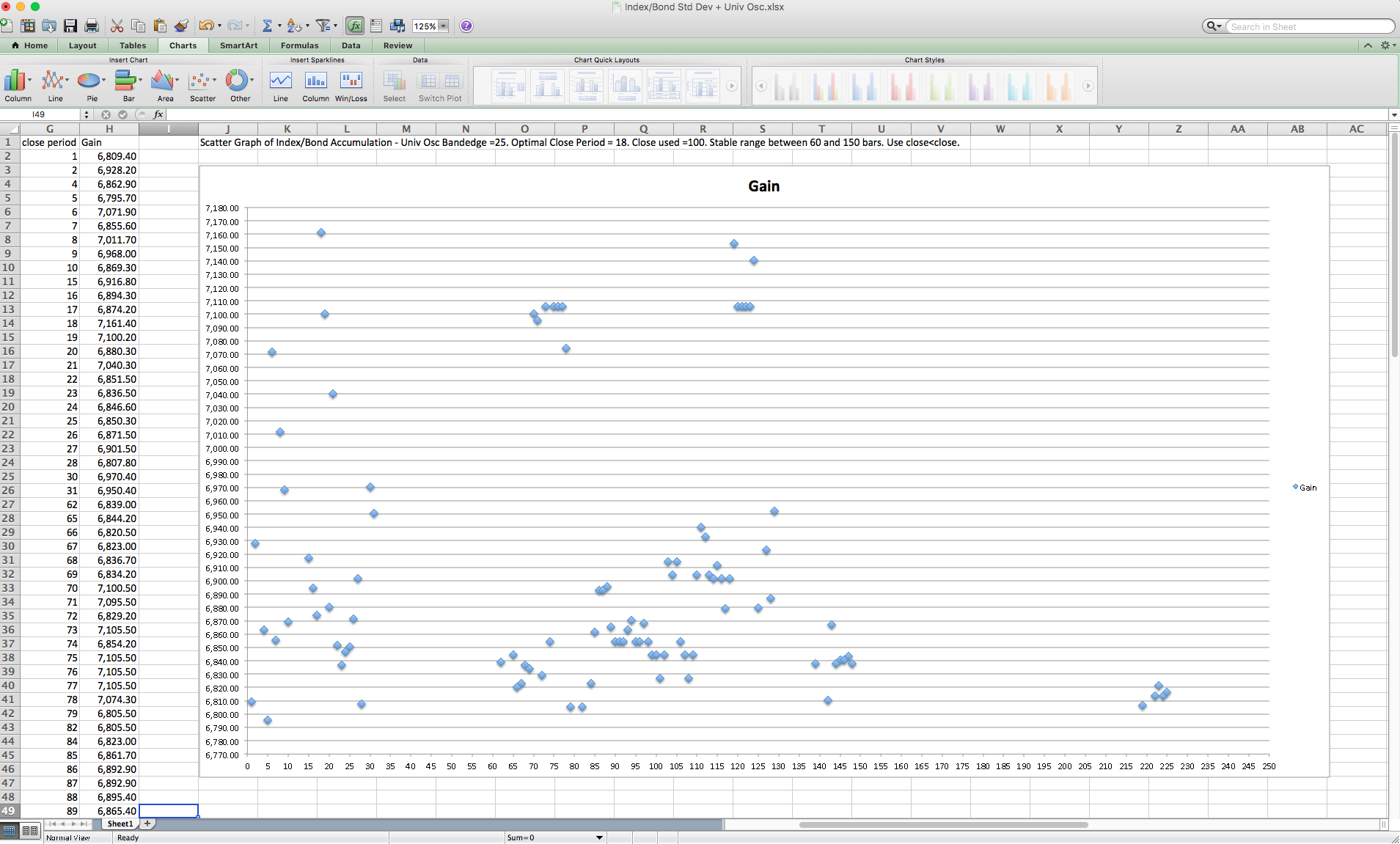Open the Home tab
The image size is (1400, 844).
point(30,45)
